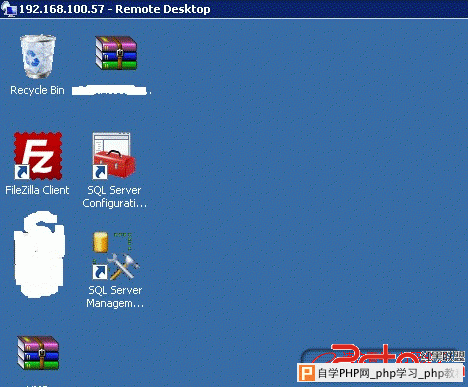
Task: Click the FileZilla Client red Fz icon
Action: click(38, 156)
